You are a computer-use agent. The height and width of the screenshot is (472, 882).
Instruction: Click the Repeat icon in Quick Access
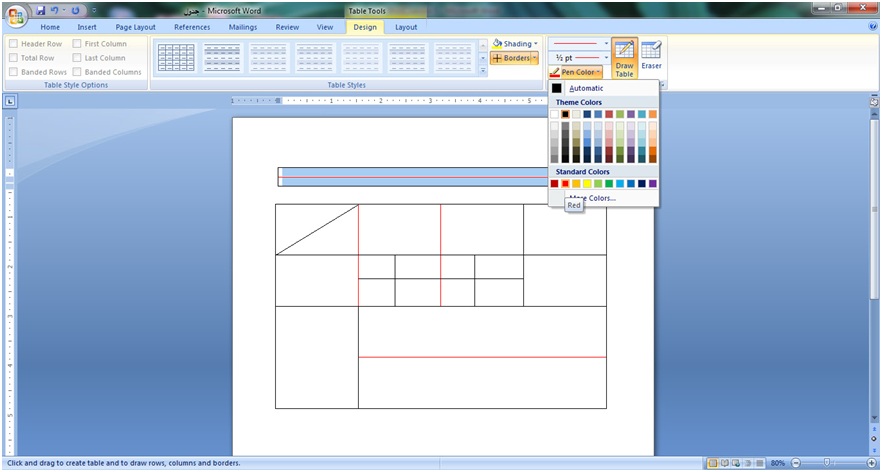[x=75, y=11]
